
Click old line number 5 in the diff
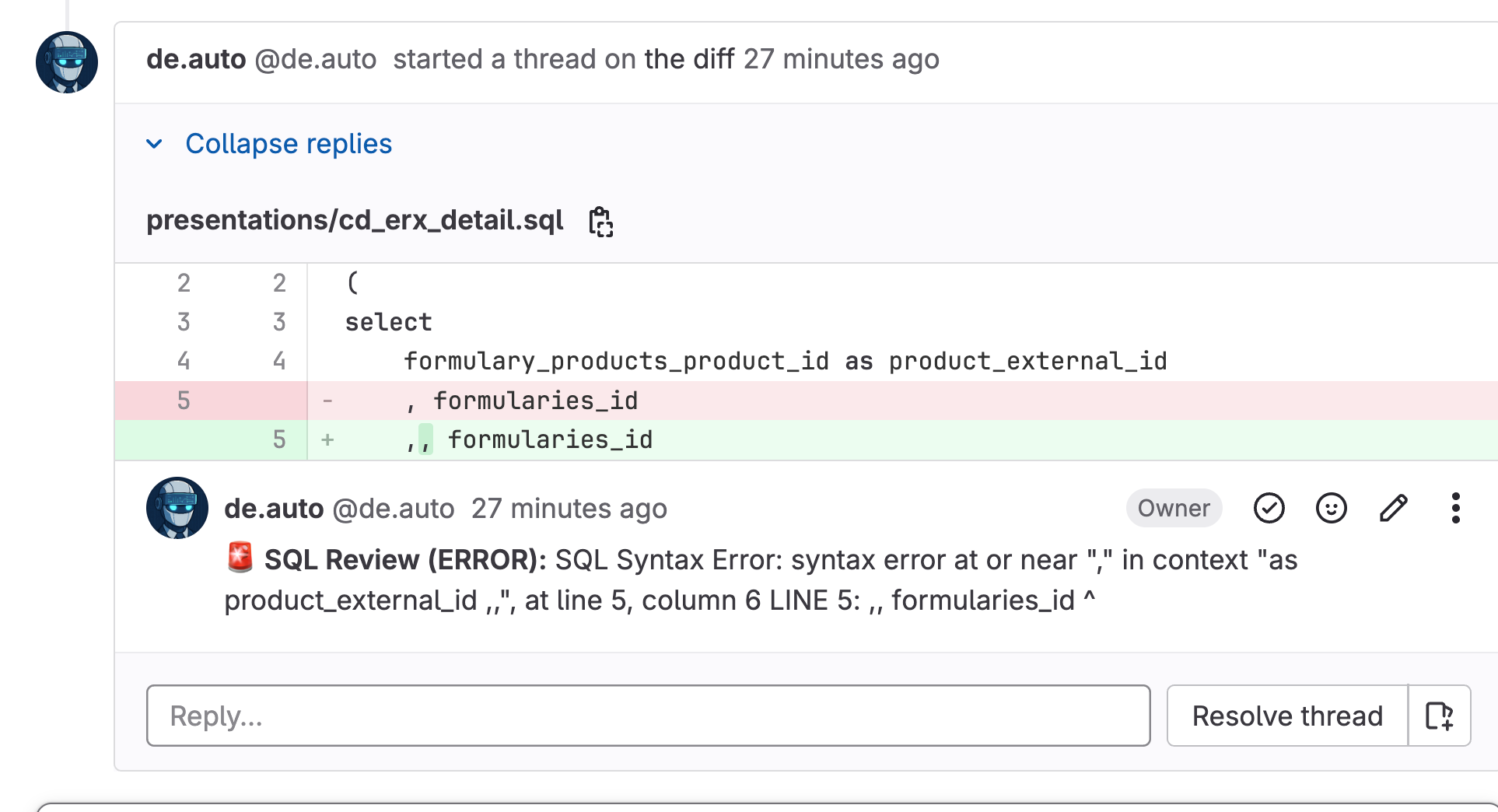coord(184,400)
